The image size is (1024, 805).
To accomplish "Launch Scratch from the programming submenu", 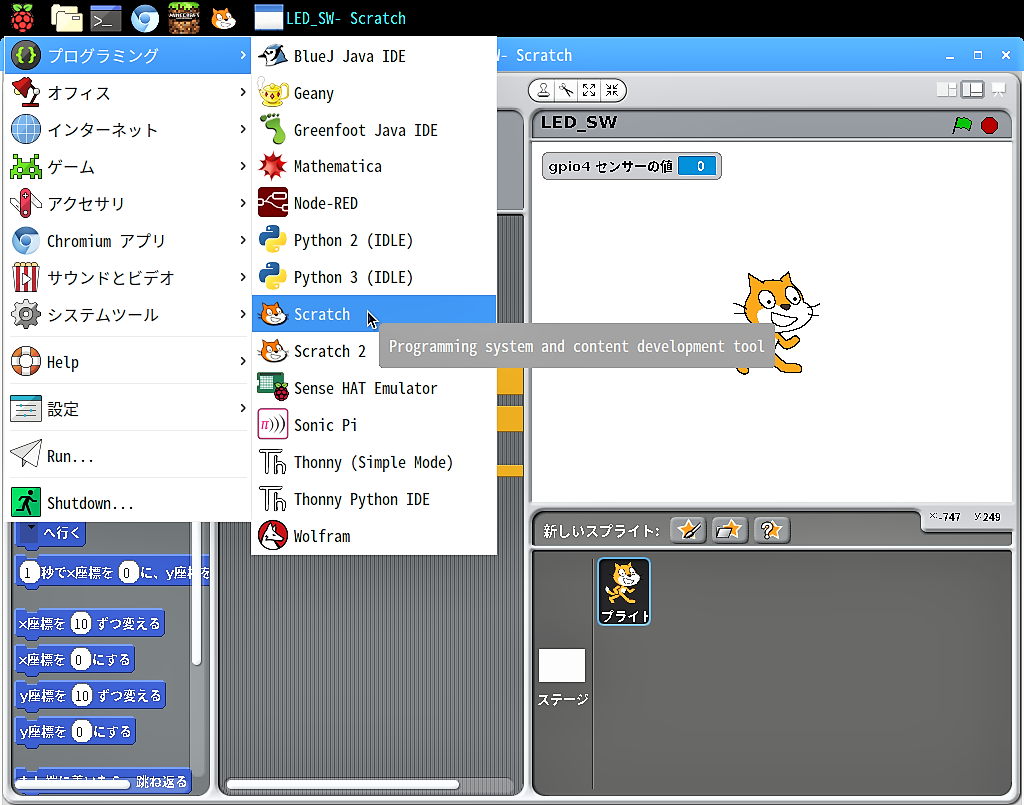I will pyautogui.click(x=374, y=314).
